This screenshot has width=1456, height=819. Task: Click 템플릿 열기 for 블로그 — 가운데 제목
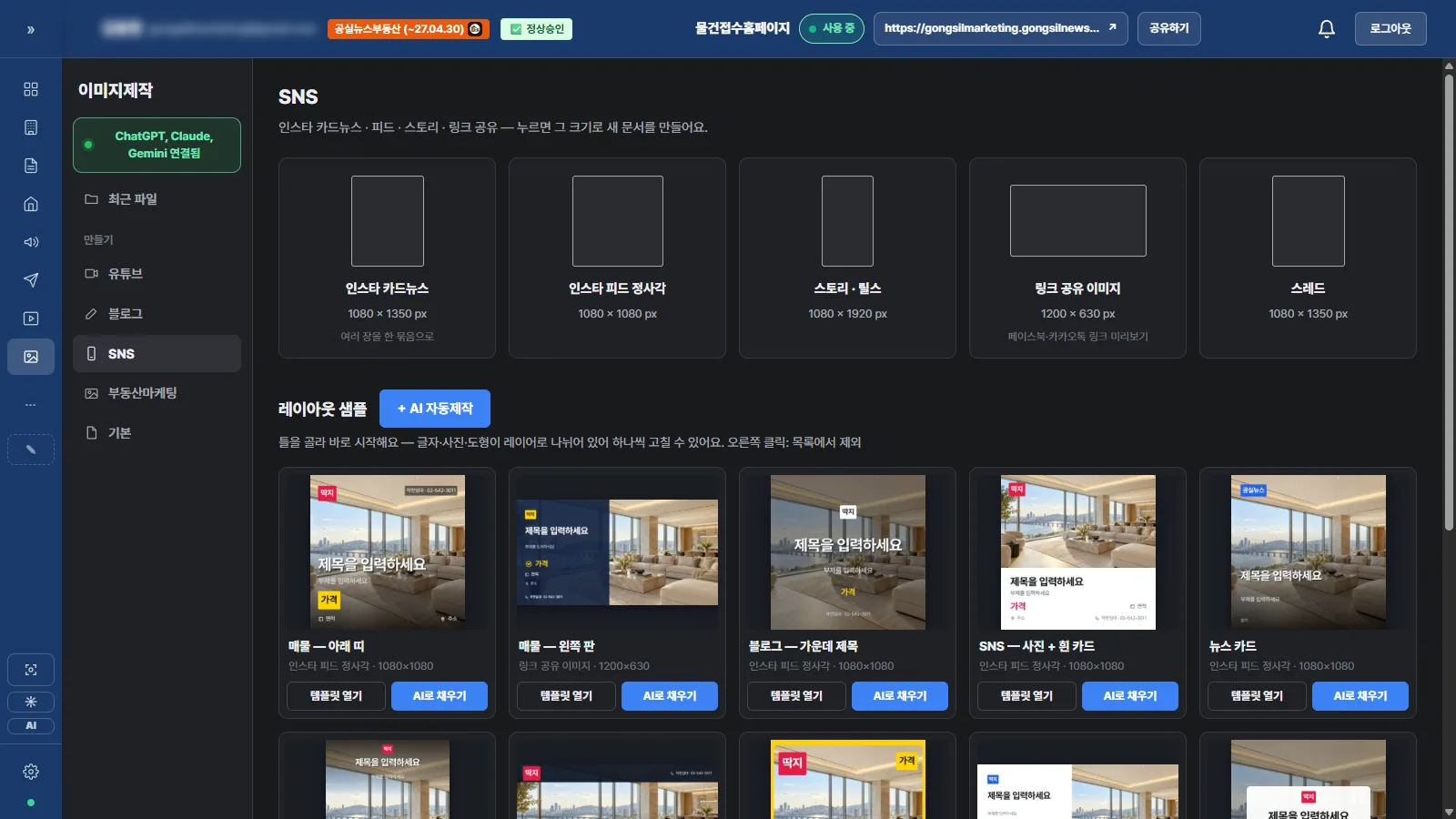coord(796,696)
